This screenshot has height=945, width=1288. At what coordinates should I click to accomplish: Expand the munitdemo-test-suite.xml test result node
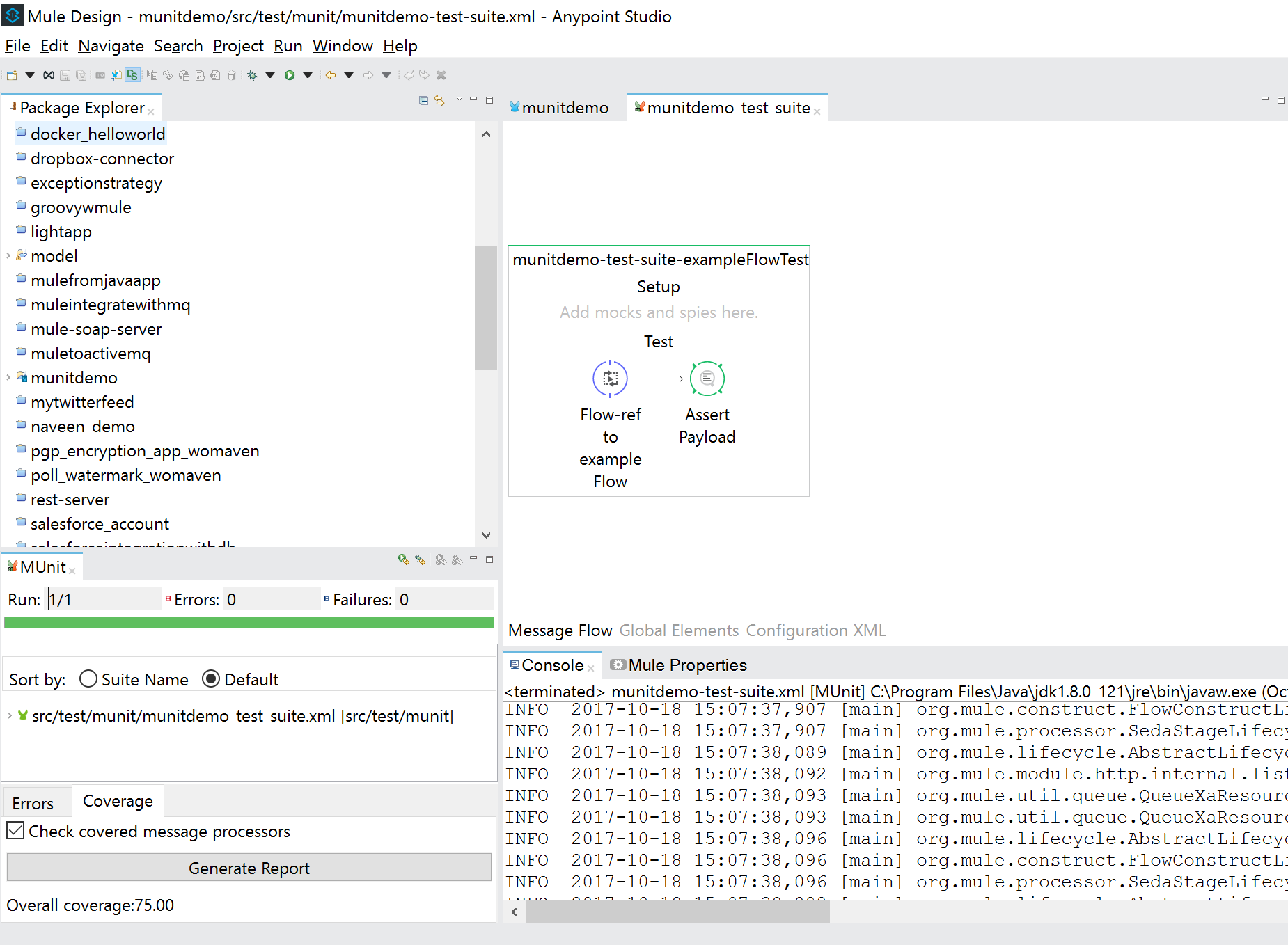tap(10, 715)
